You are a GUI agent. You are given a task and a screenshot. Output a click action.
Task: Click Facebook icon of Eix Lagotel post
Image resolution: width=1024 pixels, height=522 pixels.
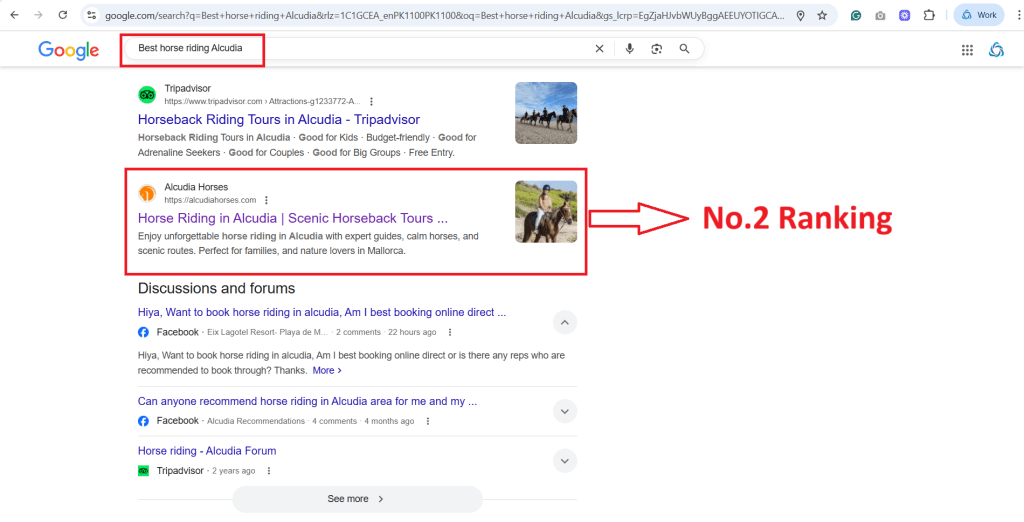[x=144, y=332]
